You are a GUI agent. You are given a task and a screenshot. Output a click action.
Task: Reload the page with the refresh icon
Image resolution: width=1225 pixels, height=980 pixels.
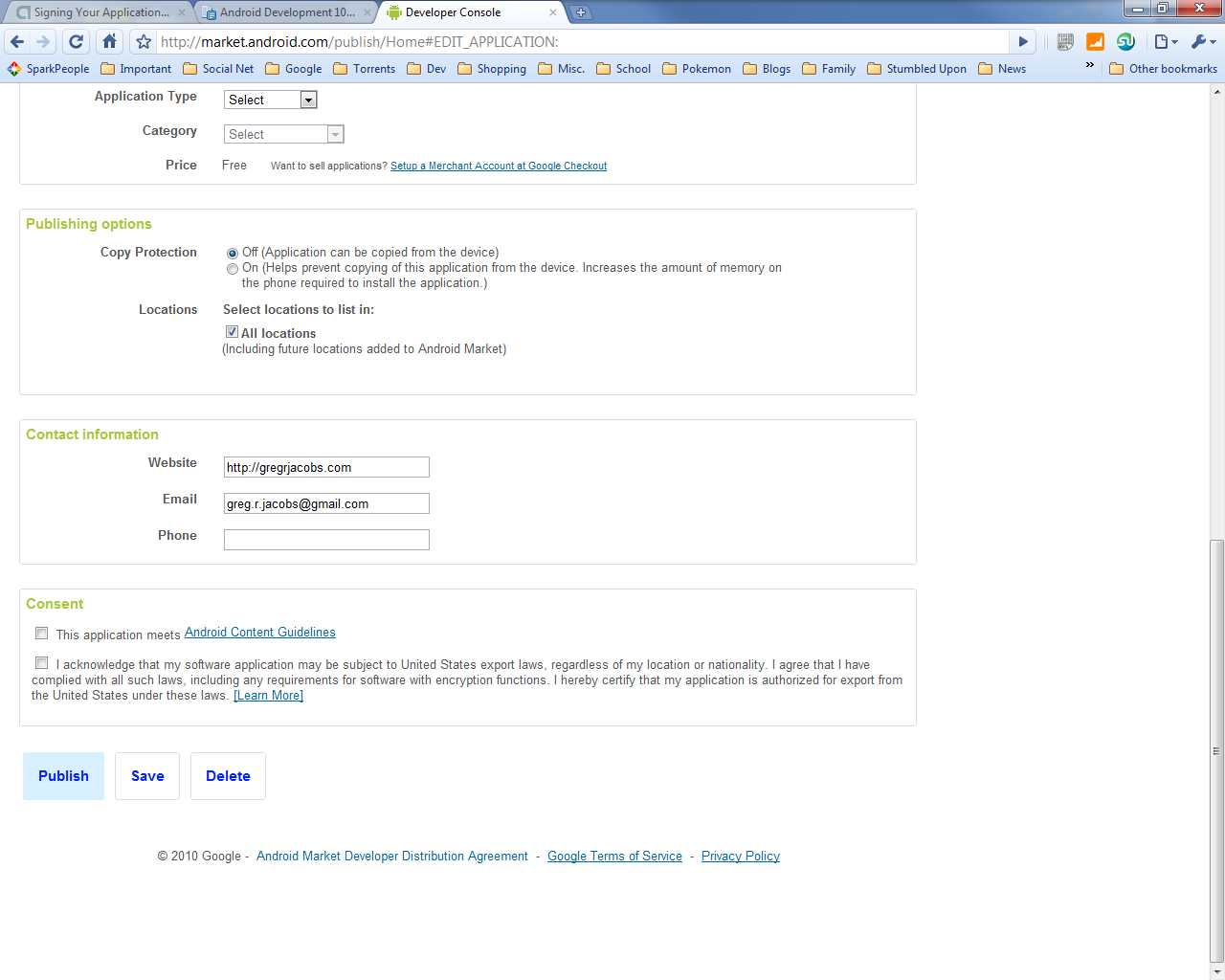tap(77, 42)
